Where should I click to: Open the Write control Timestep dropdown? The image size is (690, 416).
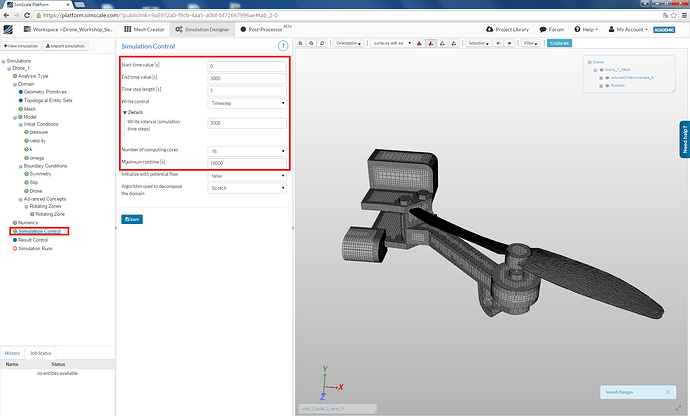click(246, 102)
